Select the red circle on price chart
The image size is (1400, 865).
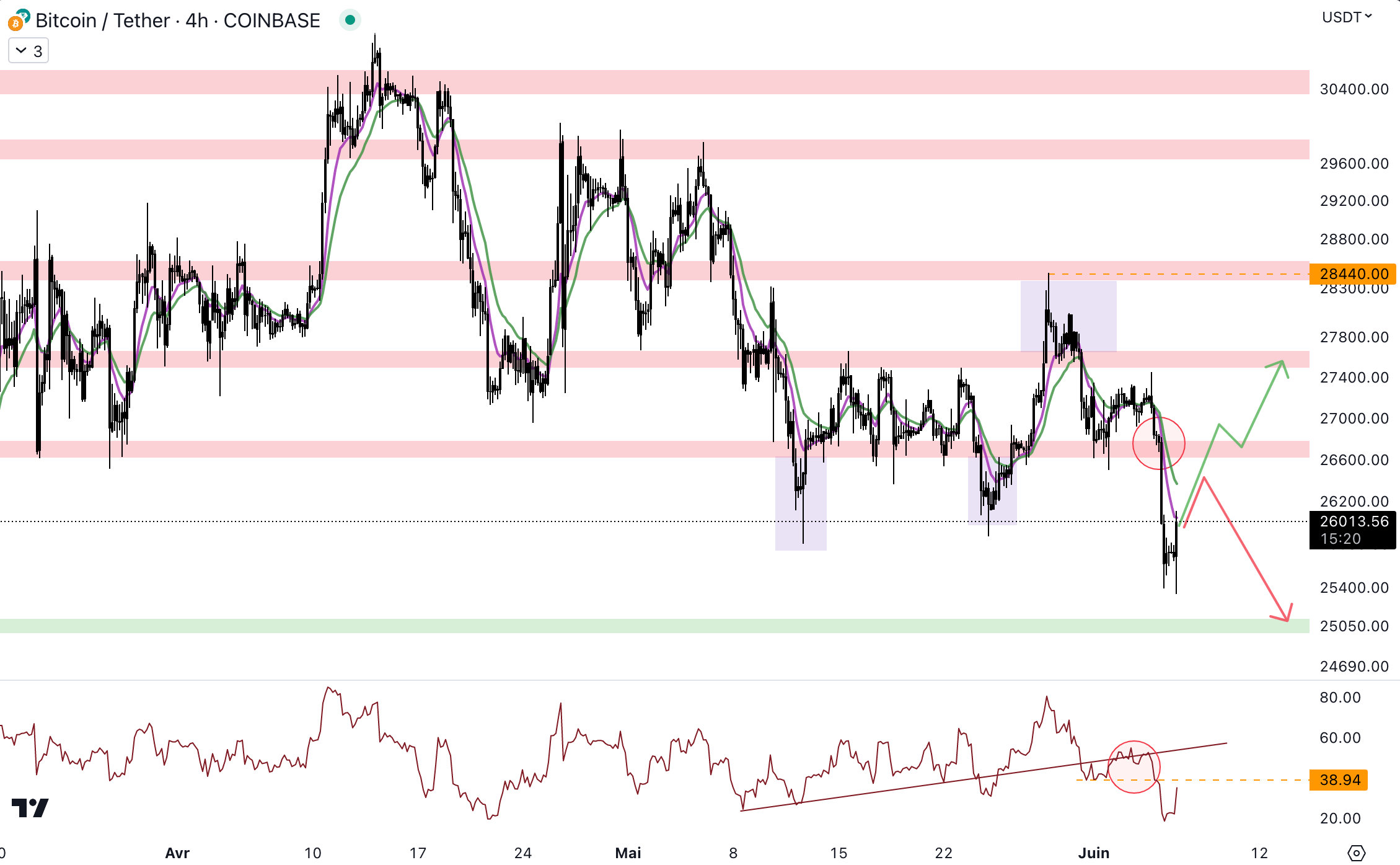click(x=1158, y=443)
